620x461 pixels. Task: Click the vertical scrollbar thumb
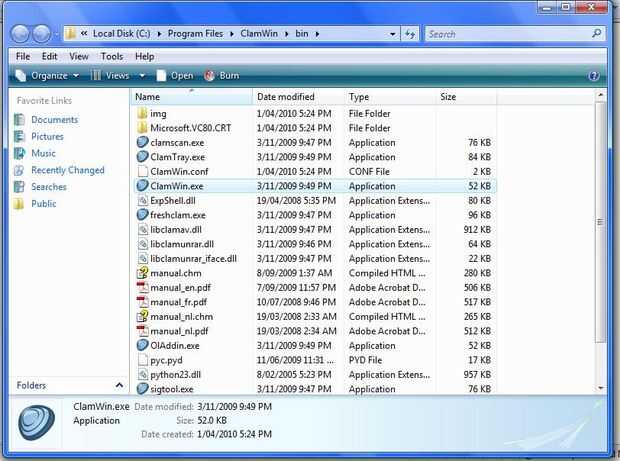(600, 222)
